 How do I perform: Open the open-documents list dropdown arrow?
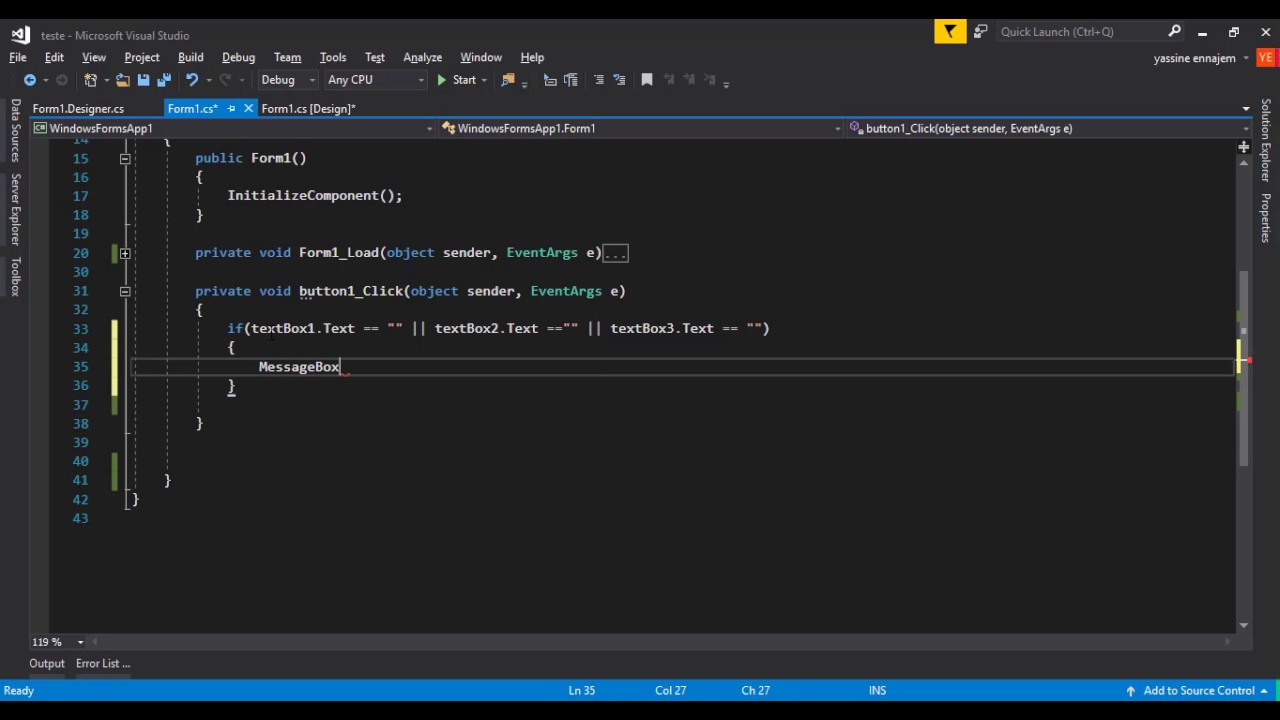point(1246,108)
